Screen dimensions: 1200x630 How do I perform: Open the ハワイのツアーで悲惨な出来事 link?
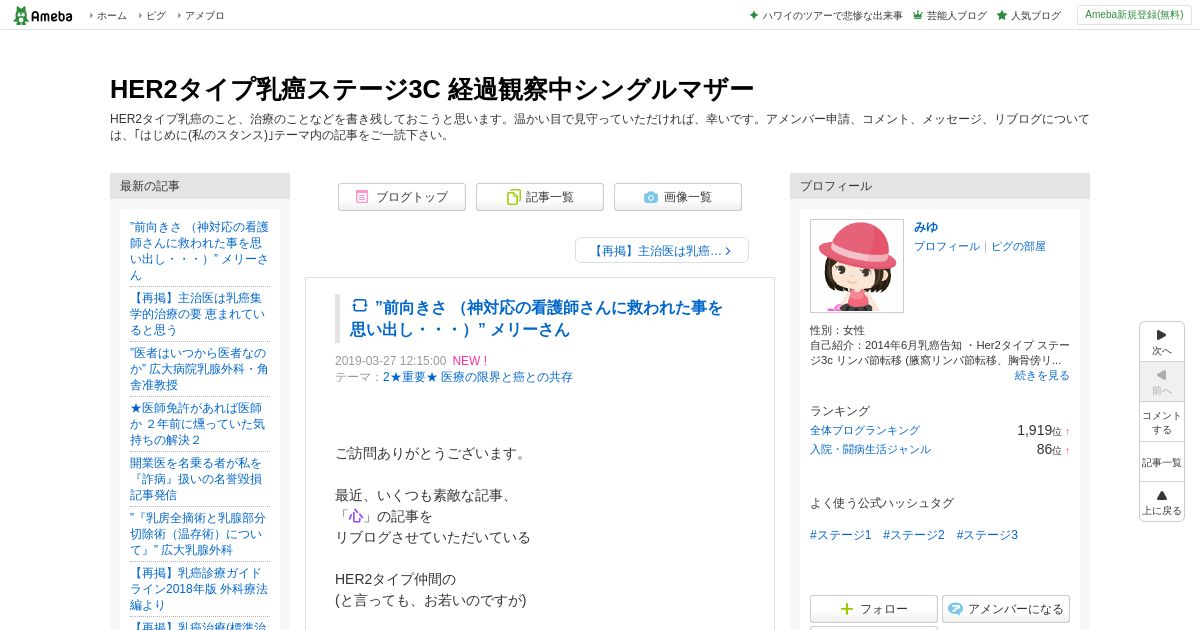(x=826, y=15)
